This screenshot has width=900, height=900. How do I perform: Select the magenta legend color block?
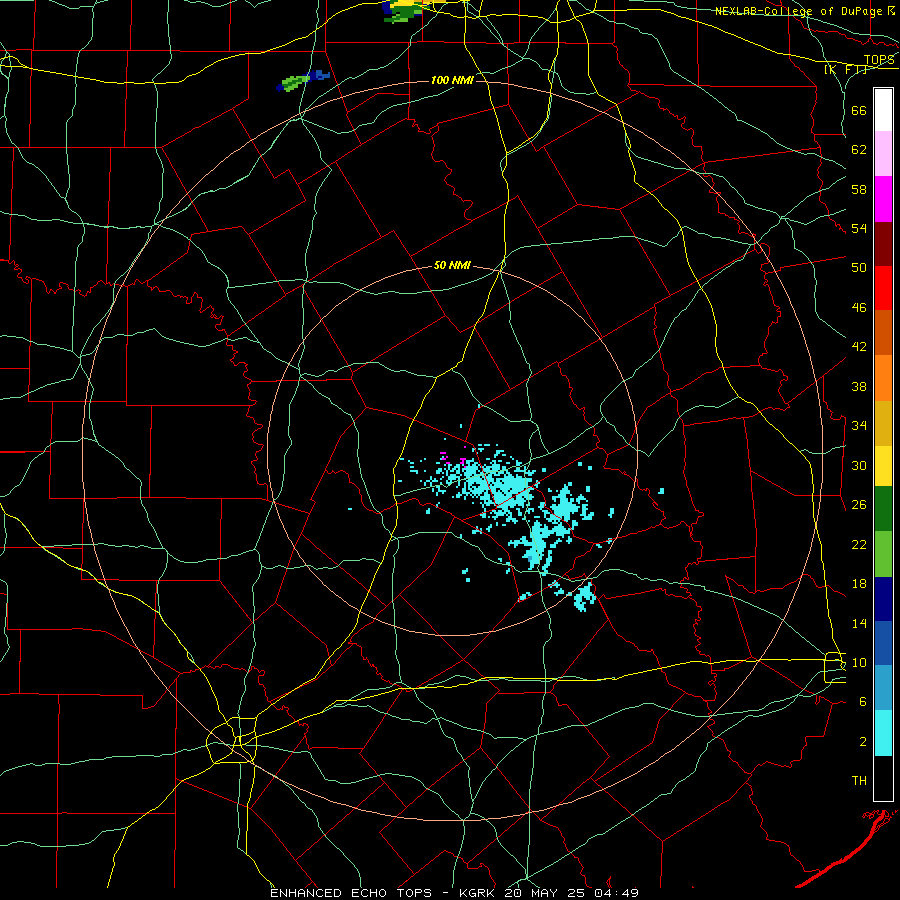(883, 199)
